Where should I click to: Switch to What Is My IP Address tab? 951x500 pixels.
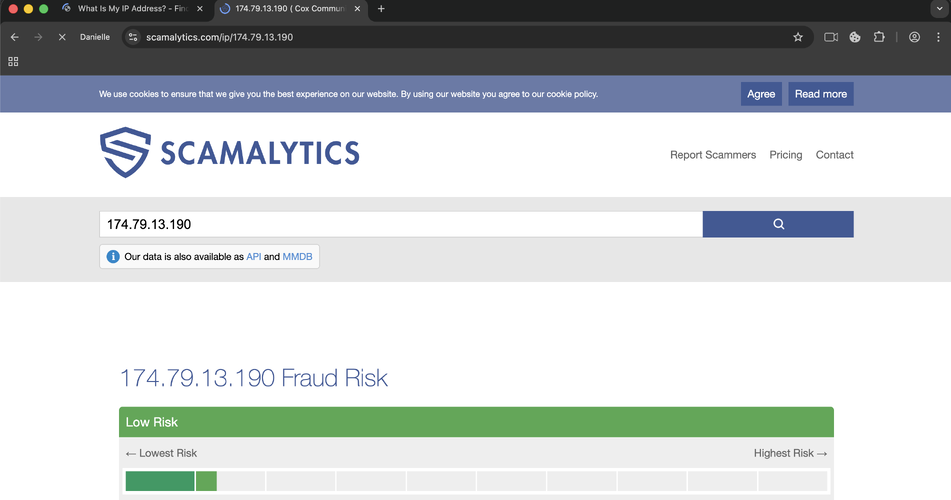[x=132, y=8]
